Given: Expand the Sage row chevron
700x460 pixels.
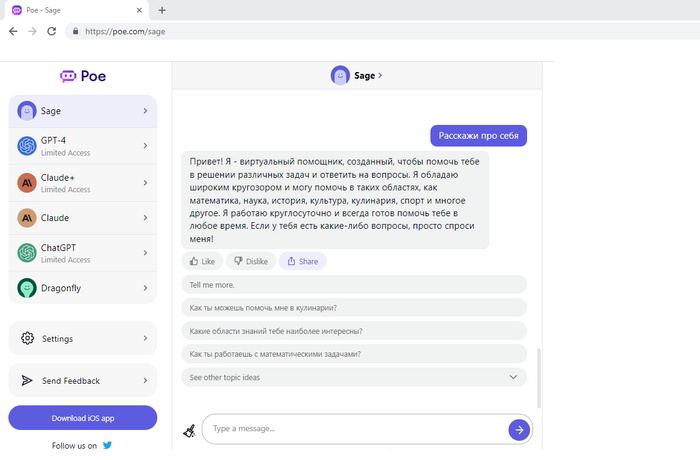Looking at the screenshot, I should (145, 111).
